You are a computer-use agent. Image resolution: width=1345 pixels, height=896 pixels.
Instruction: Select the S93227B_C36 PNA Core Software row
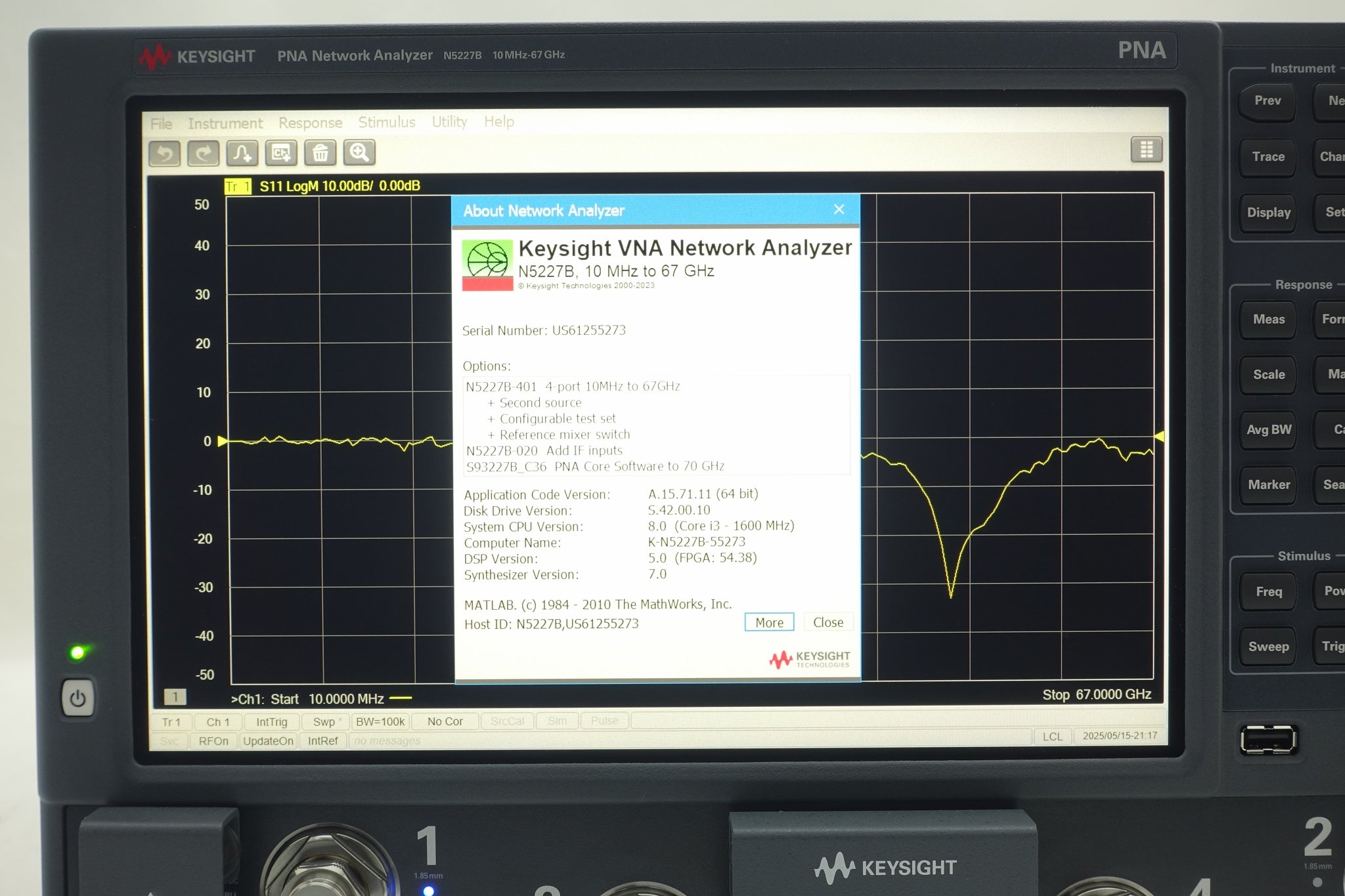(595, 466)
